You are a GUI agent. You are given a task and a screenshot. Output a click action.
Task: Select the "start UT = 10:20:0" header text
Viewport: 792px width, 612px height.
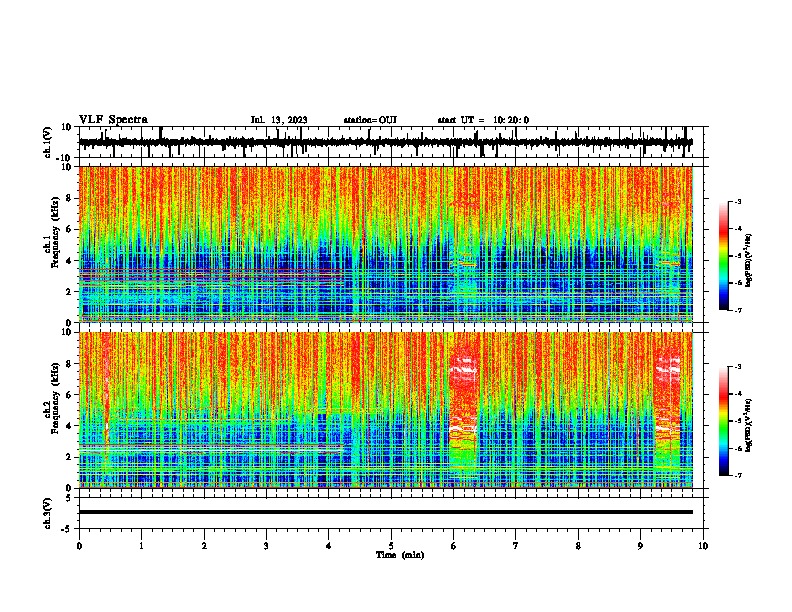[483, 120]
